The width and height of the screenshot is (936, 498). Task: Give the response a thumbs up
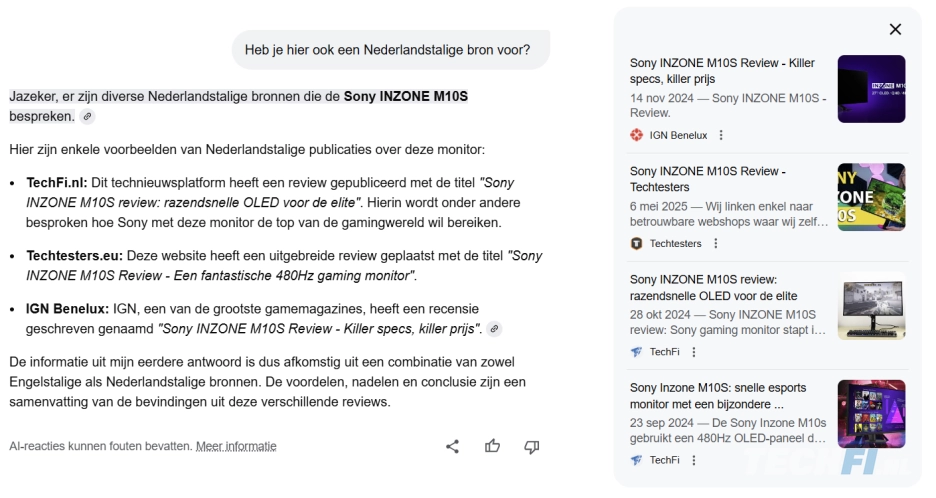492,446
